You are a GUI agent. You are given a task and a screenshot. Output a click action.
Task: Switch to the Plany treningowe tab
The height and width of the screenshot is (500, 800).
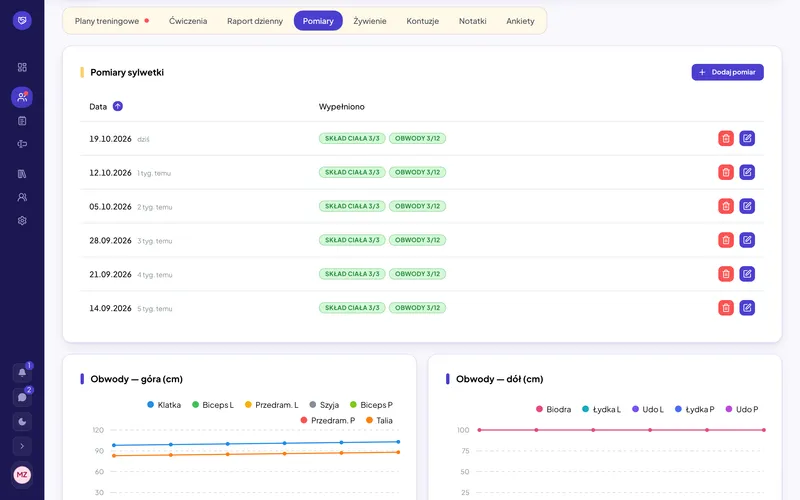112,21
